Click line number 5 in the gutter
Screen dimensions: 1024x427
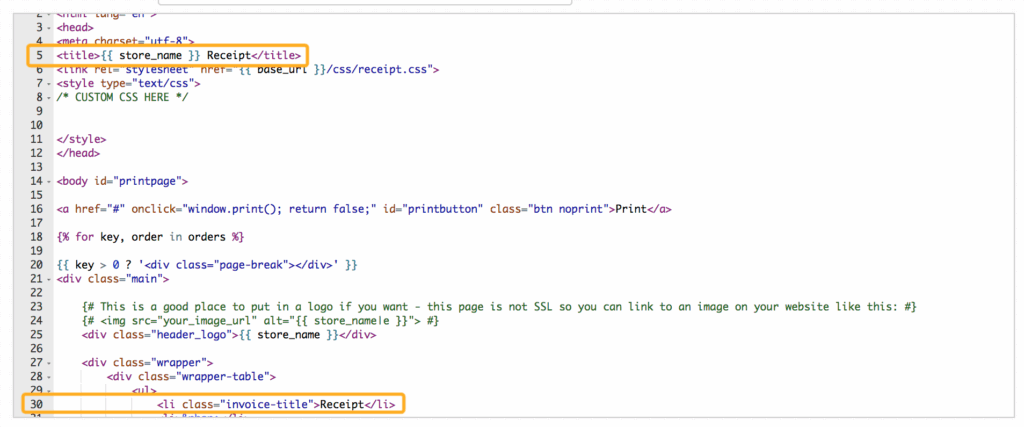pyautogui.click(x=38, y=55)
